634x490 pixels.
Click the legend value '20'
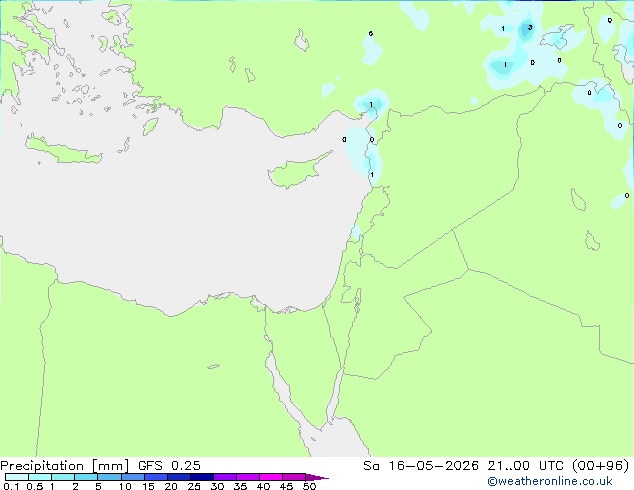[171, 486]
